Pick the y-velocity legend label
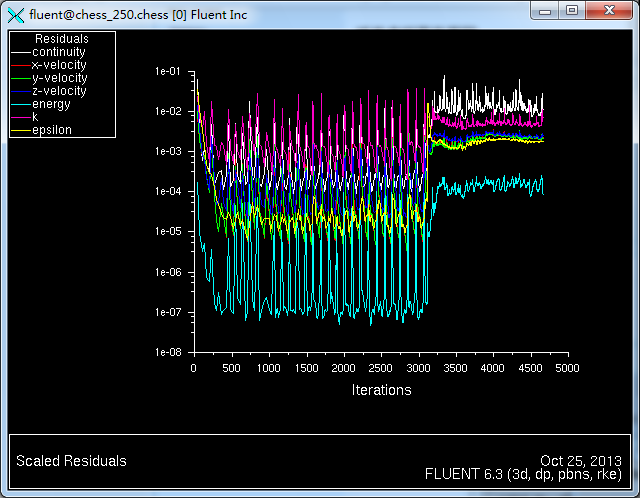 [59, 78]
